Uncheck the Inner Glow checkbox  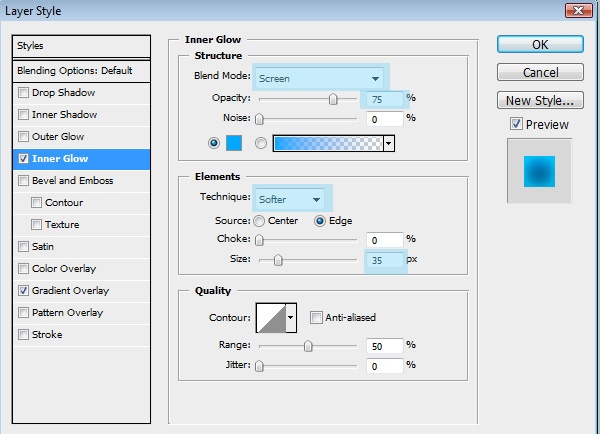click(x=23, y=158)
